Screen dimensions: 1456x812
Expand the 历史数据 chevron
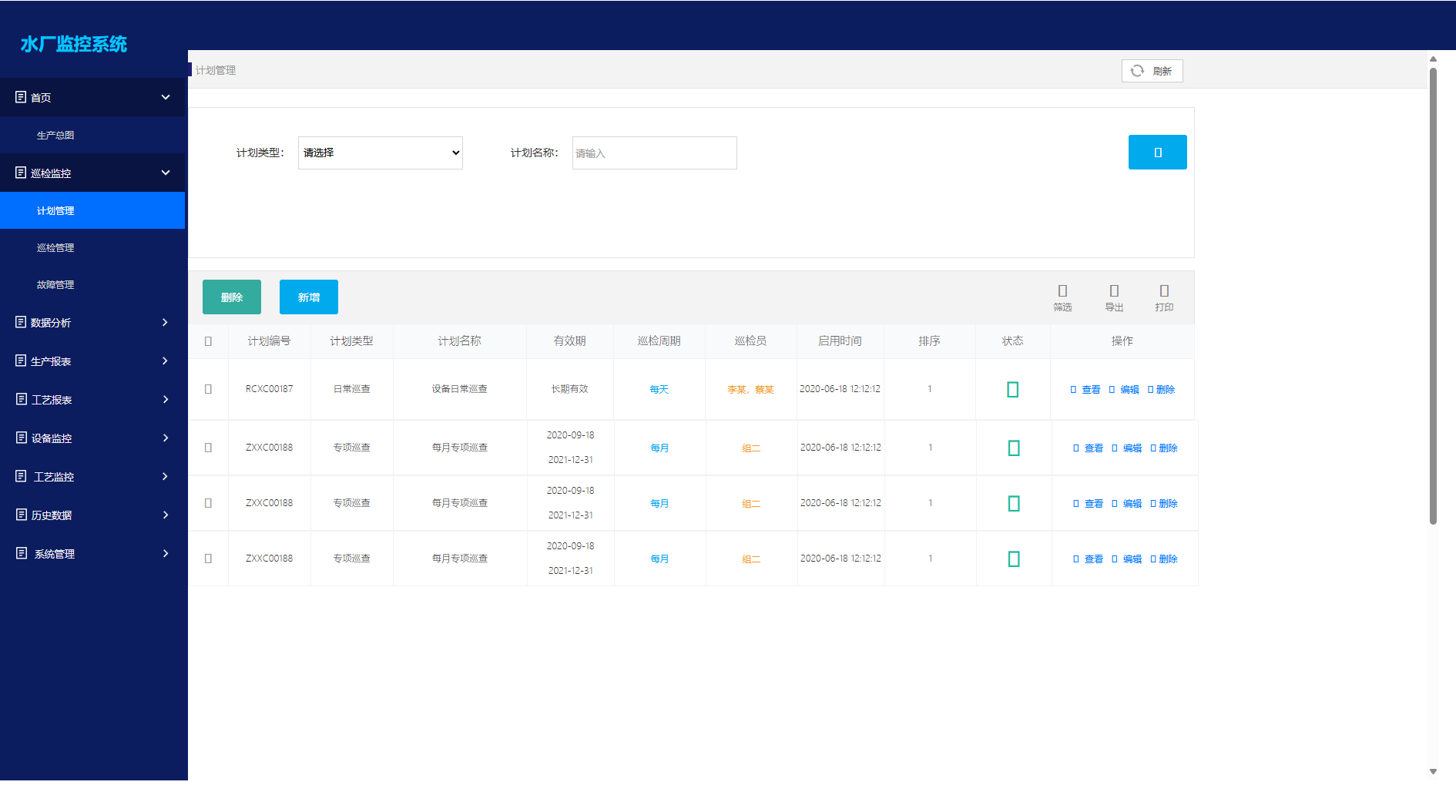pyautogui.click(x=165, y=515)
